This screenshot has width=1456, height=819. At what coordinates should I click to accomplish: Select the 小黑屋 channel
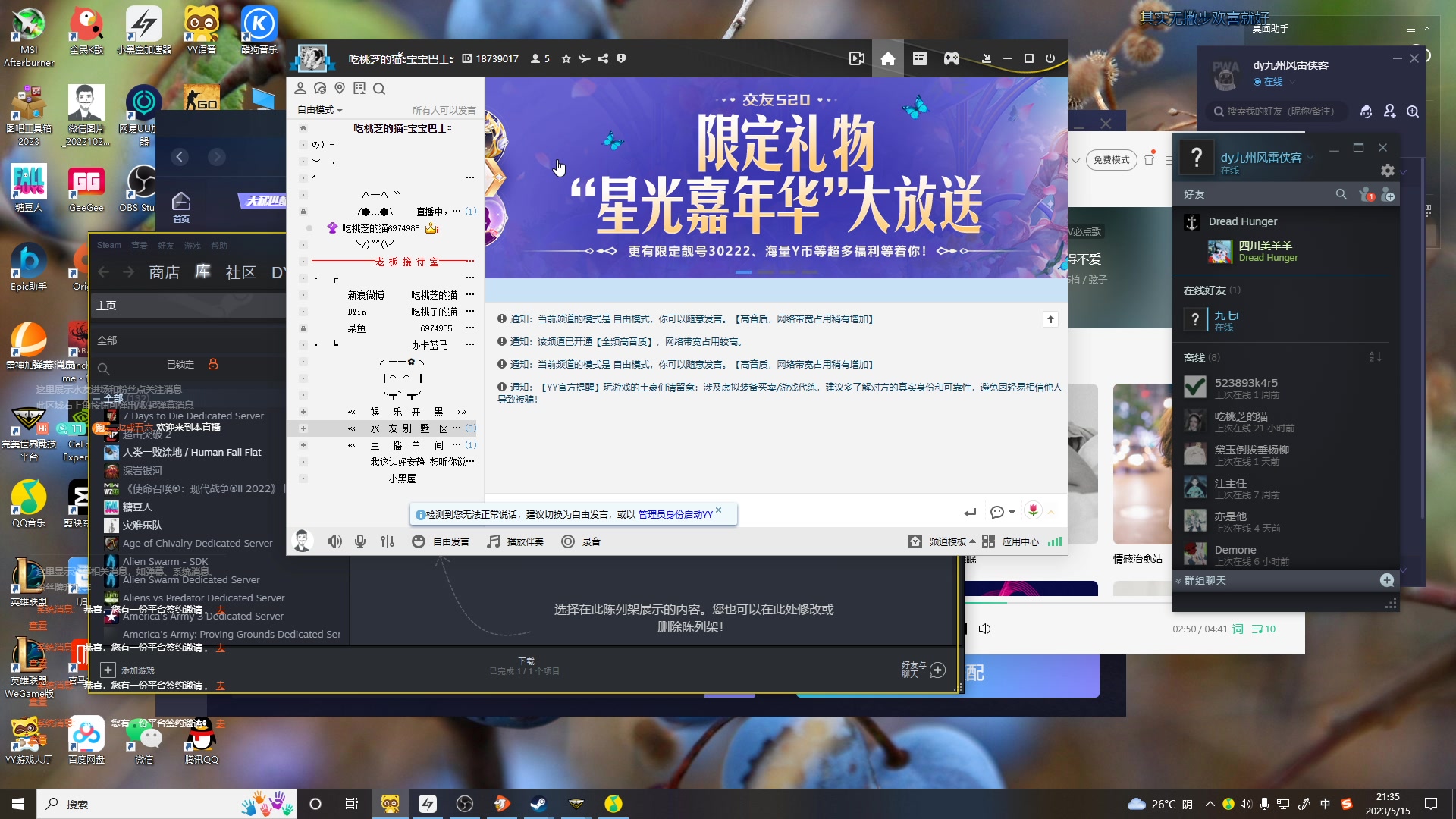coord(402,479)
